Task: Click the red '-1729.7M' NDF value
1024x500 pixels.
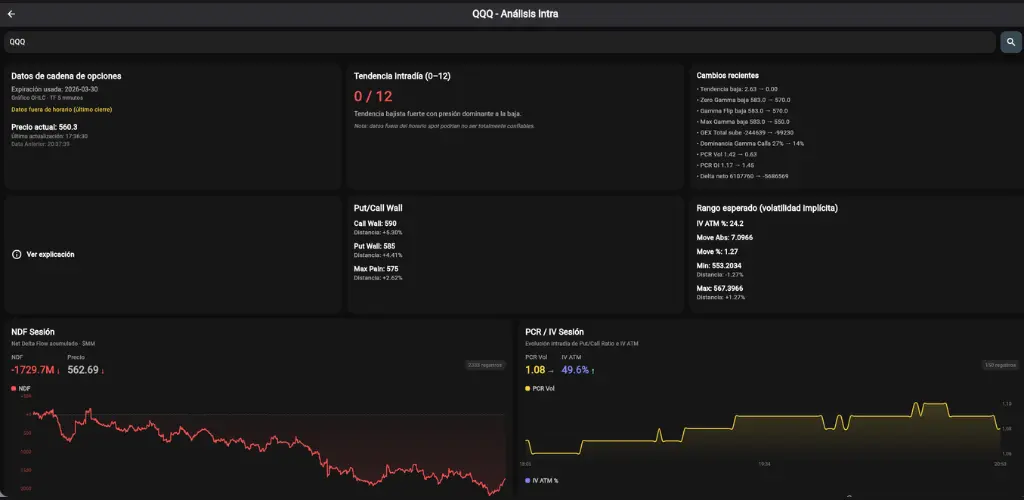Action: [x=35, y=370]
